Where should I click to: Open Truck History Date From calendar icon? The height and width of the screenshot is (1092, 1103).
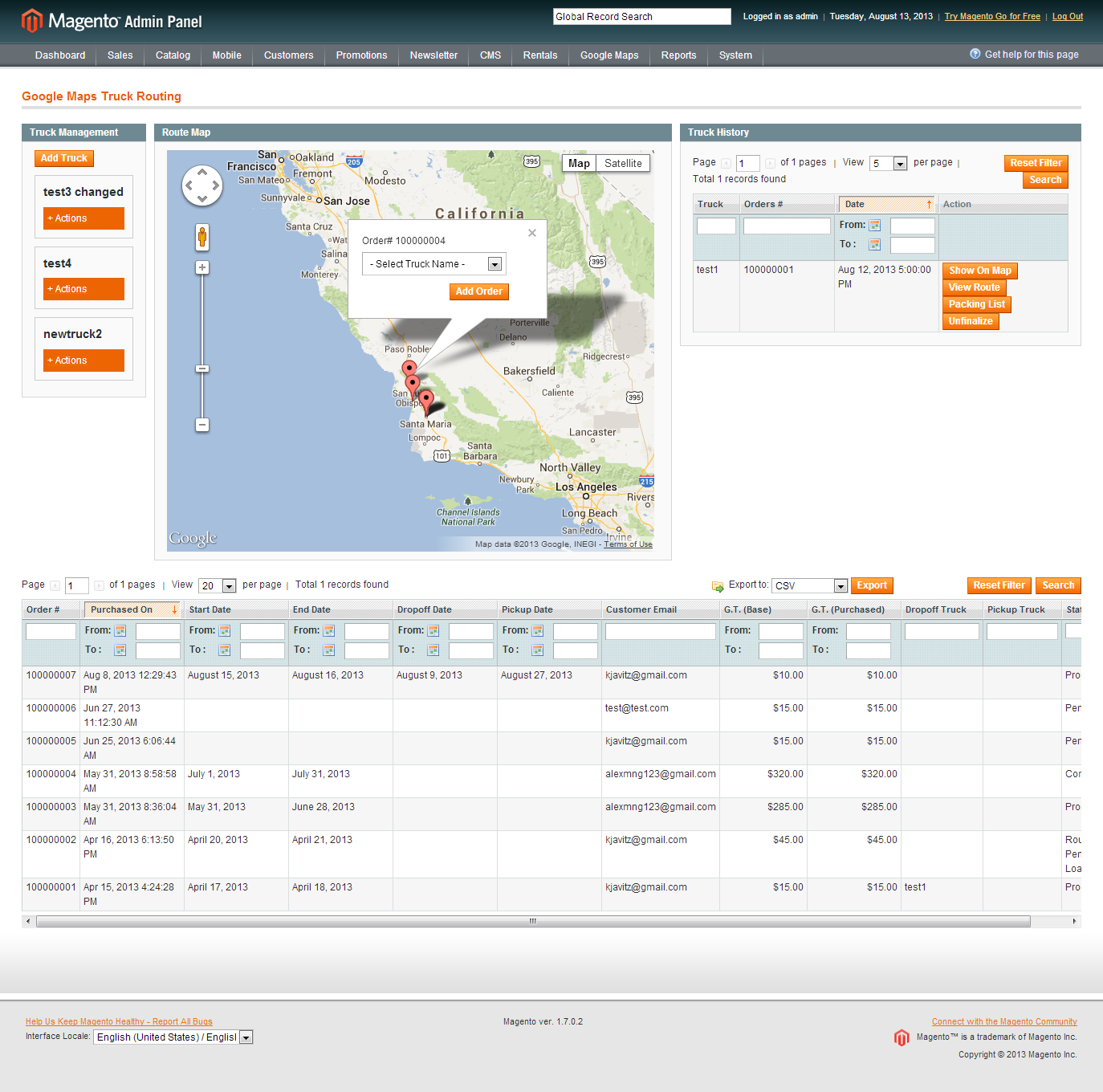[875, 226]
